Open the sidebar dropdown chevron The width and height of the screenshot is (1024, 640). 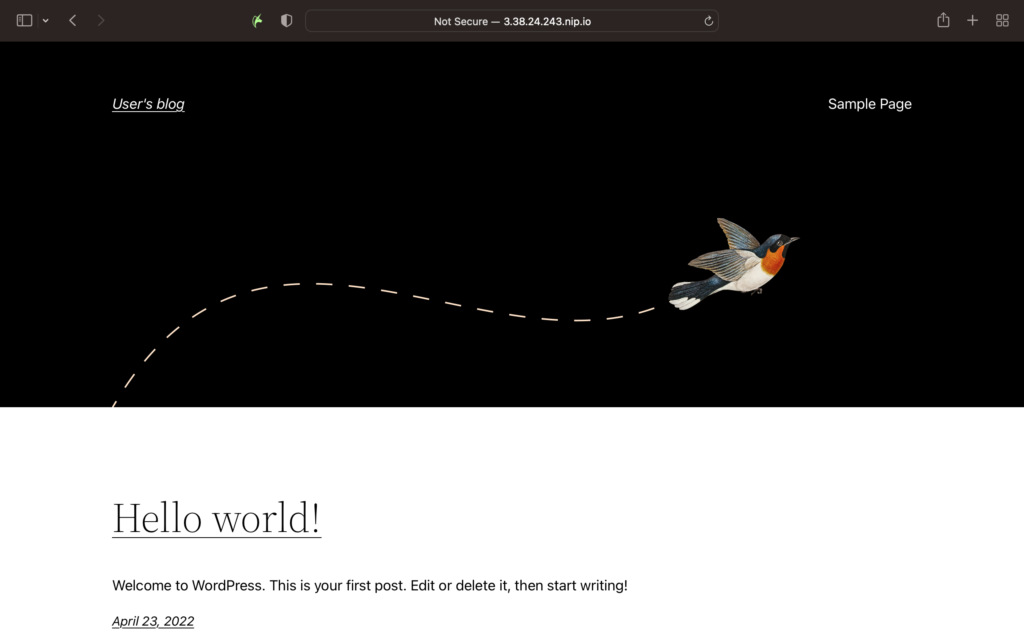(46, 21)
